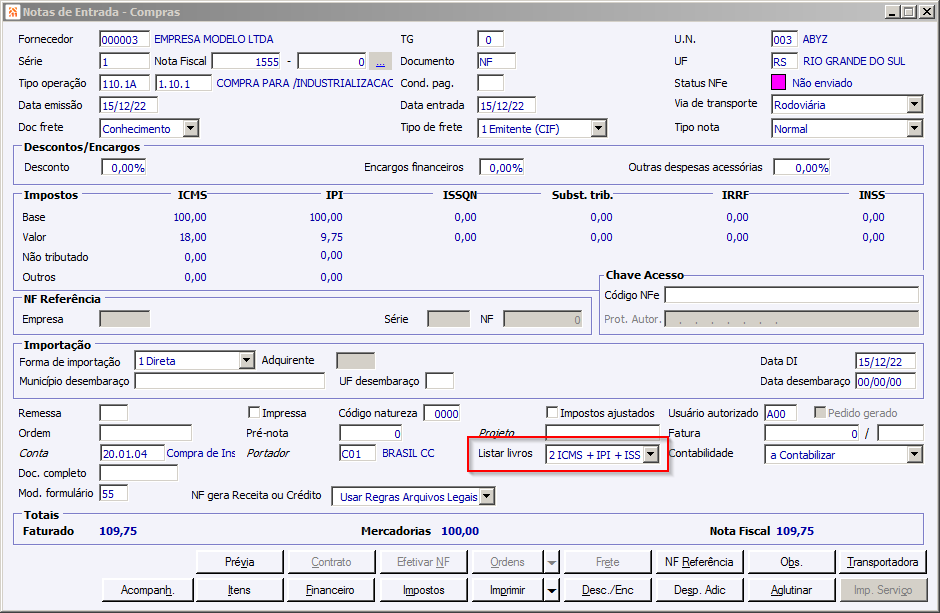Viewport: 940px width, 613px height.
Task: Click the arrow beside the Imprimir button
Action: (x=551, y=590)
